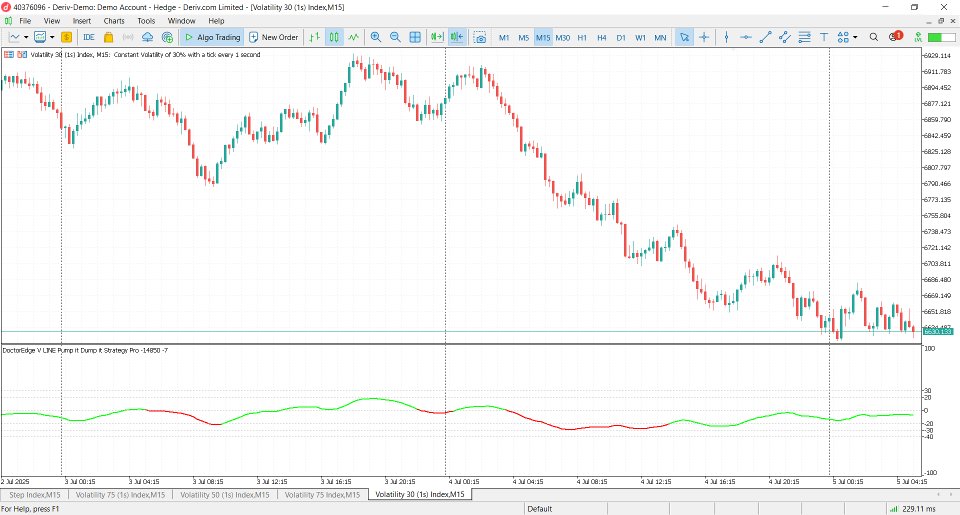Viewport: 960px width, 515px height.
Task: Select the MN timeframe
Action: tap(660, 37)
